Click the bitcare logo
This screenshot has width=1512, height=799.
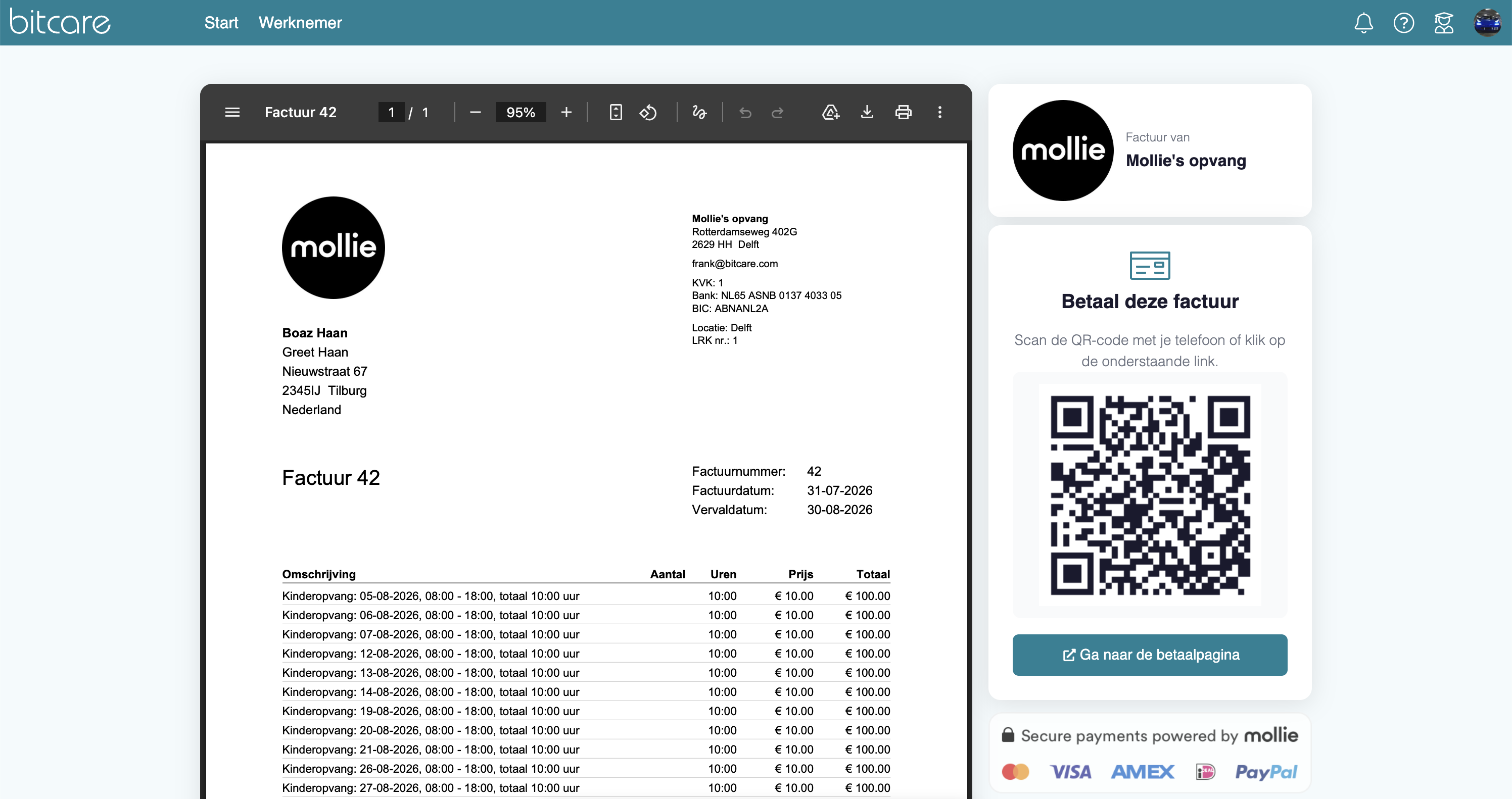(x=60, y=22)
